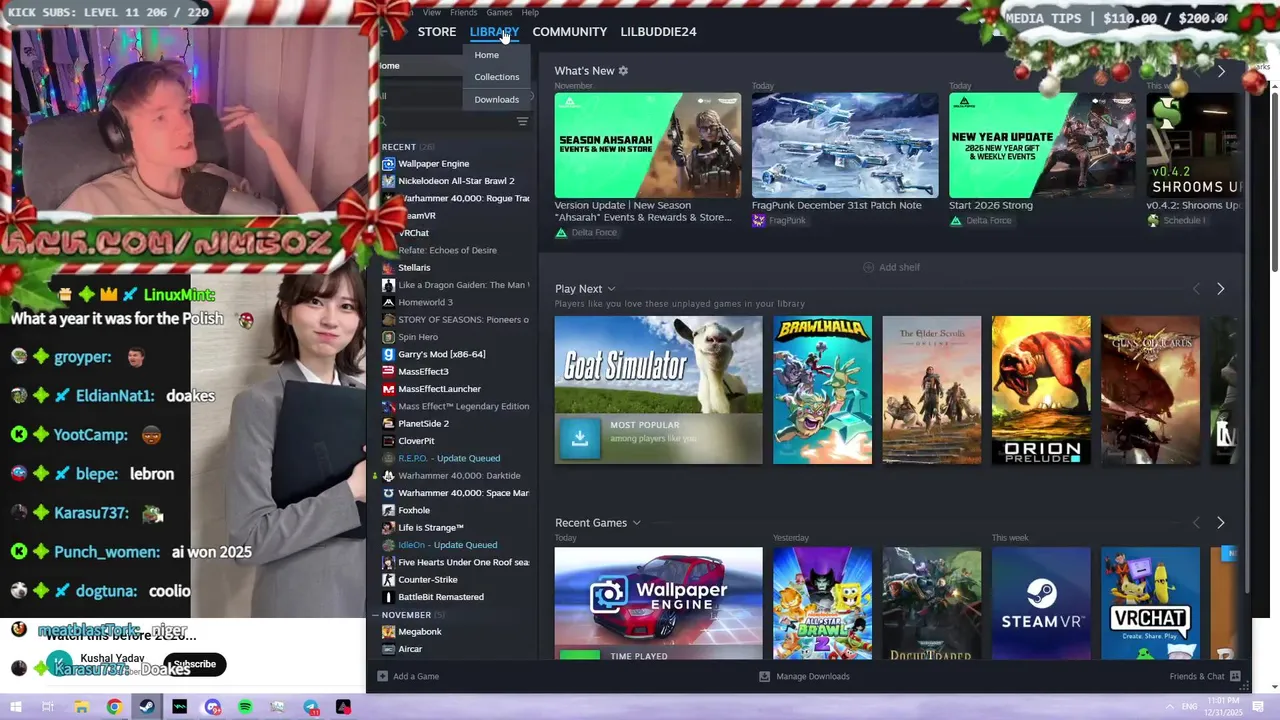1280x720 pixels.
Task: Click Add a Game button
Action: [x=408, y=676]
